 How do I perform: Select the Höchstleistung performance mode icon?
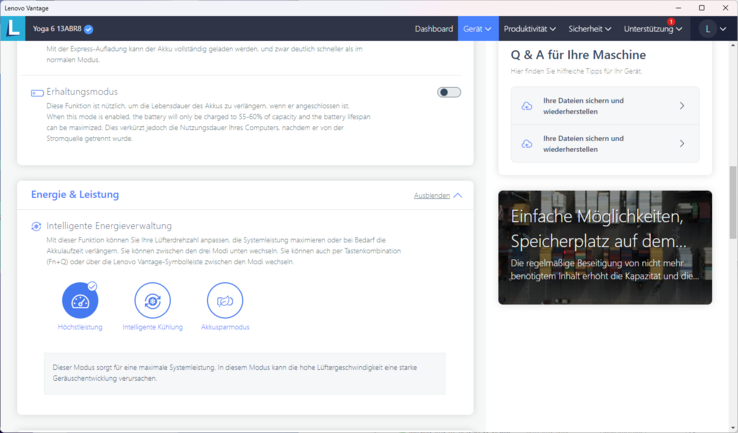[x=80, y=300]
